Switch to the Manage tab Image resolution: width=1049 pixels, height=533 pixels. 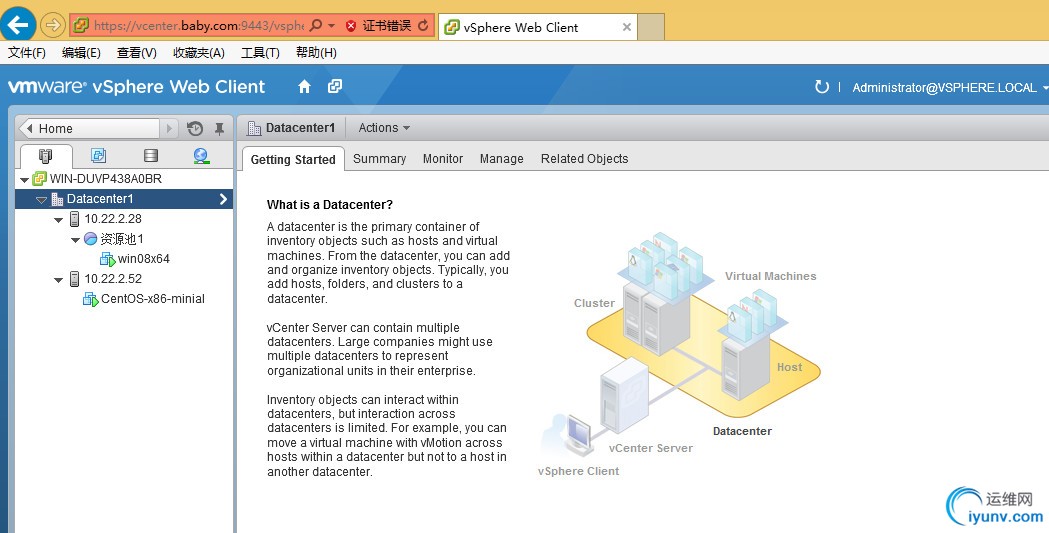pos(502,158)
